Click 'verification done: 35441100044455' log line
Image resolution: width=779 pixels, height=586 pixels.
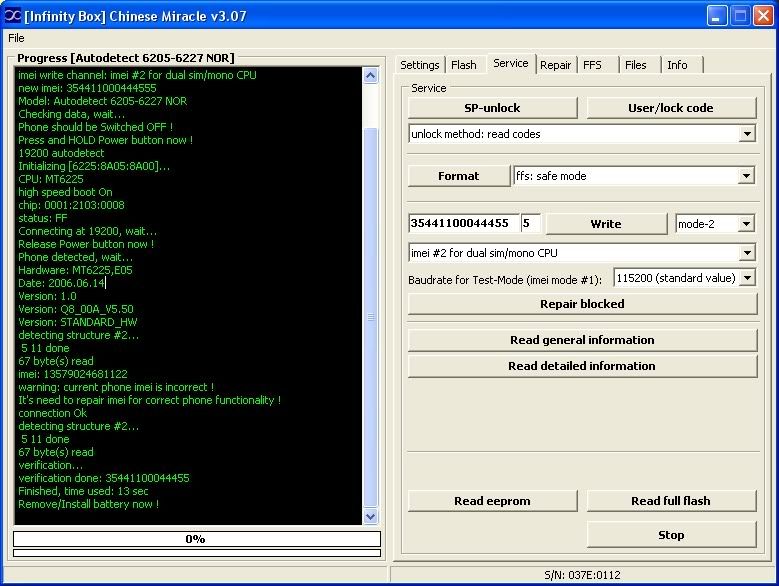(104, 478)
